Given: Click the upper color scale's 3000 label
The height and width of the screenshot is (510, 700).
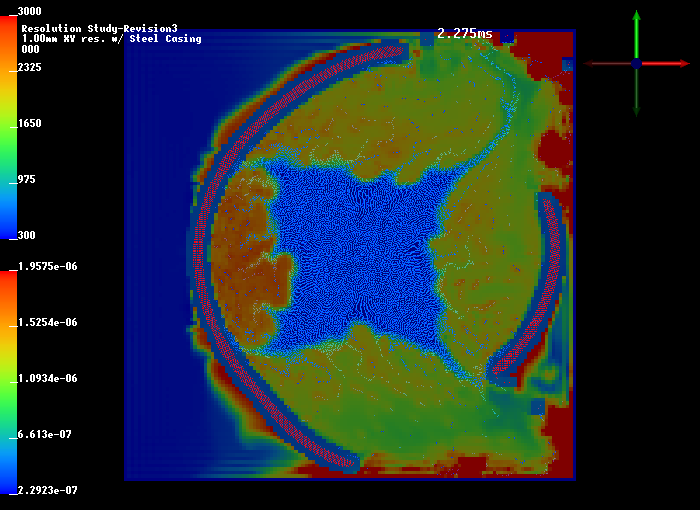Looking at the screenshot, I should point(29,11).
